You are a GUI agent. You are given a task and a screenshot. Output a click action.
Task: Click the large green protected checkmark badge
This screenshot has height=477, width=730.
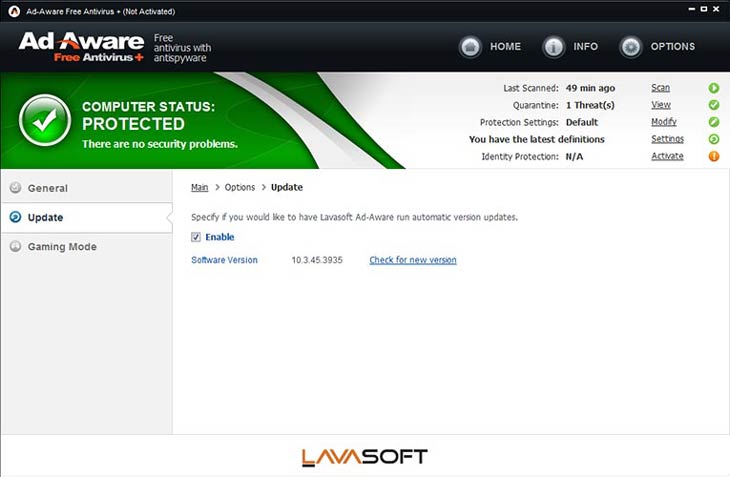(x=45, y=121)
